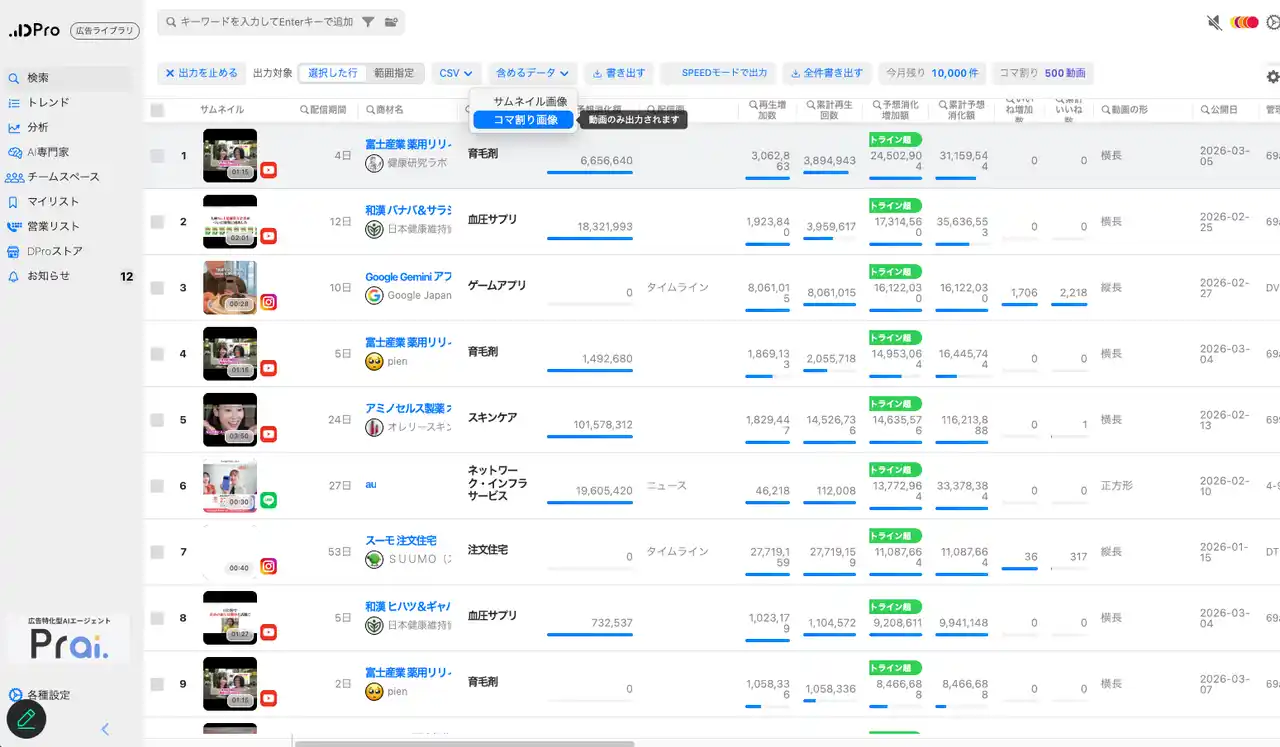Open the gear settings icon above the table

[1272, 77]
